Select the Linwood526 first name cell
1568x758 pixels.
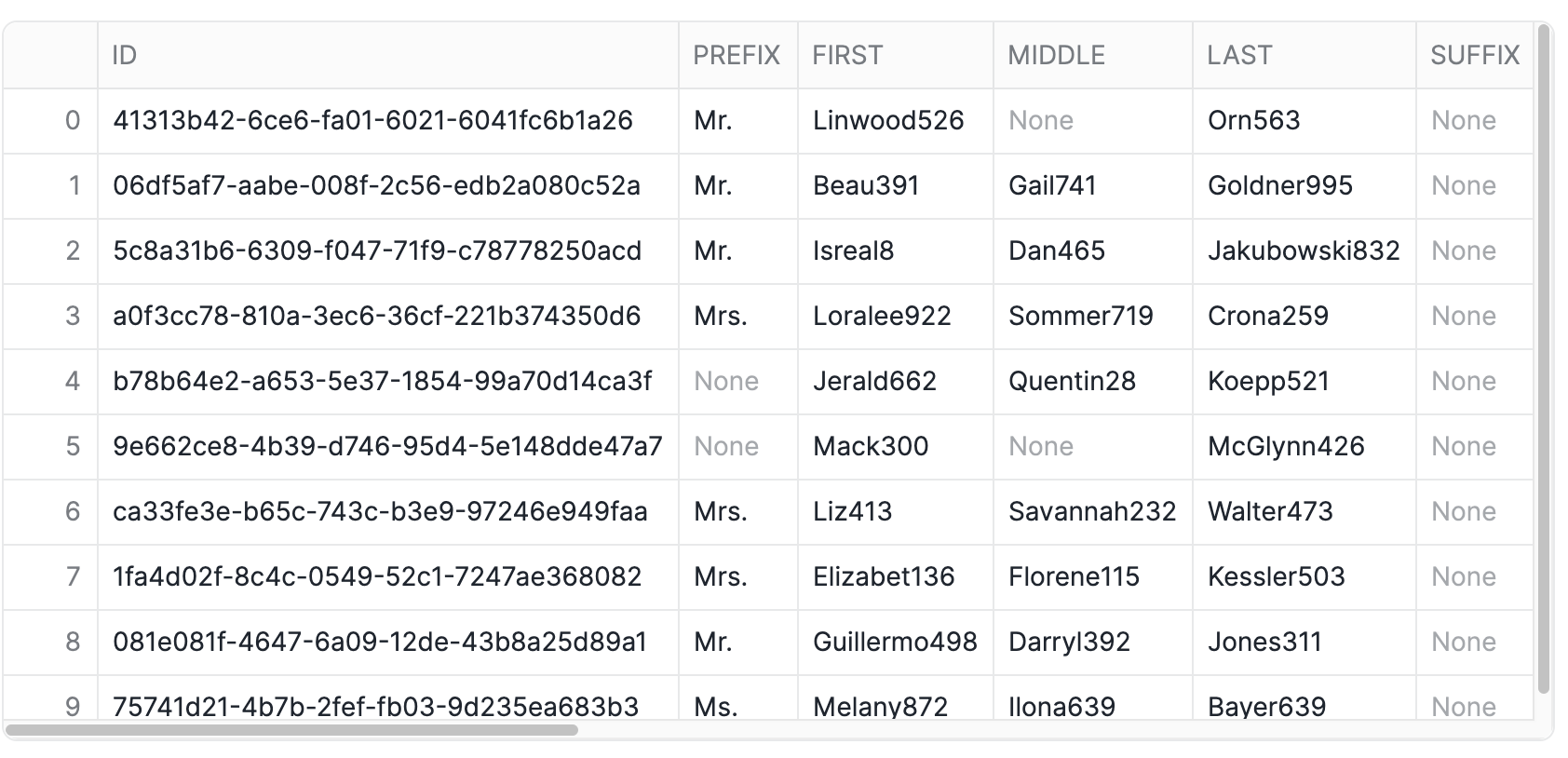click(x=896, y=121)
